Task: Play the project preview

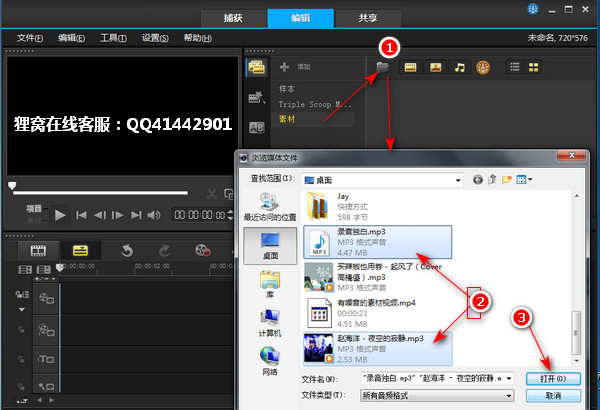Action: tap(60, 215)
